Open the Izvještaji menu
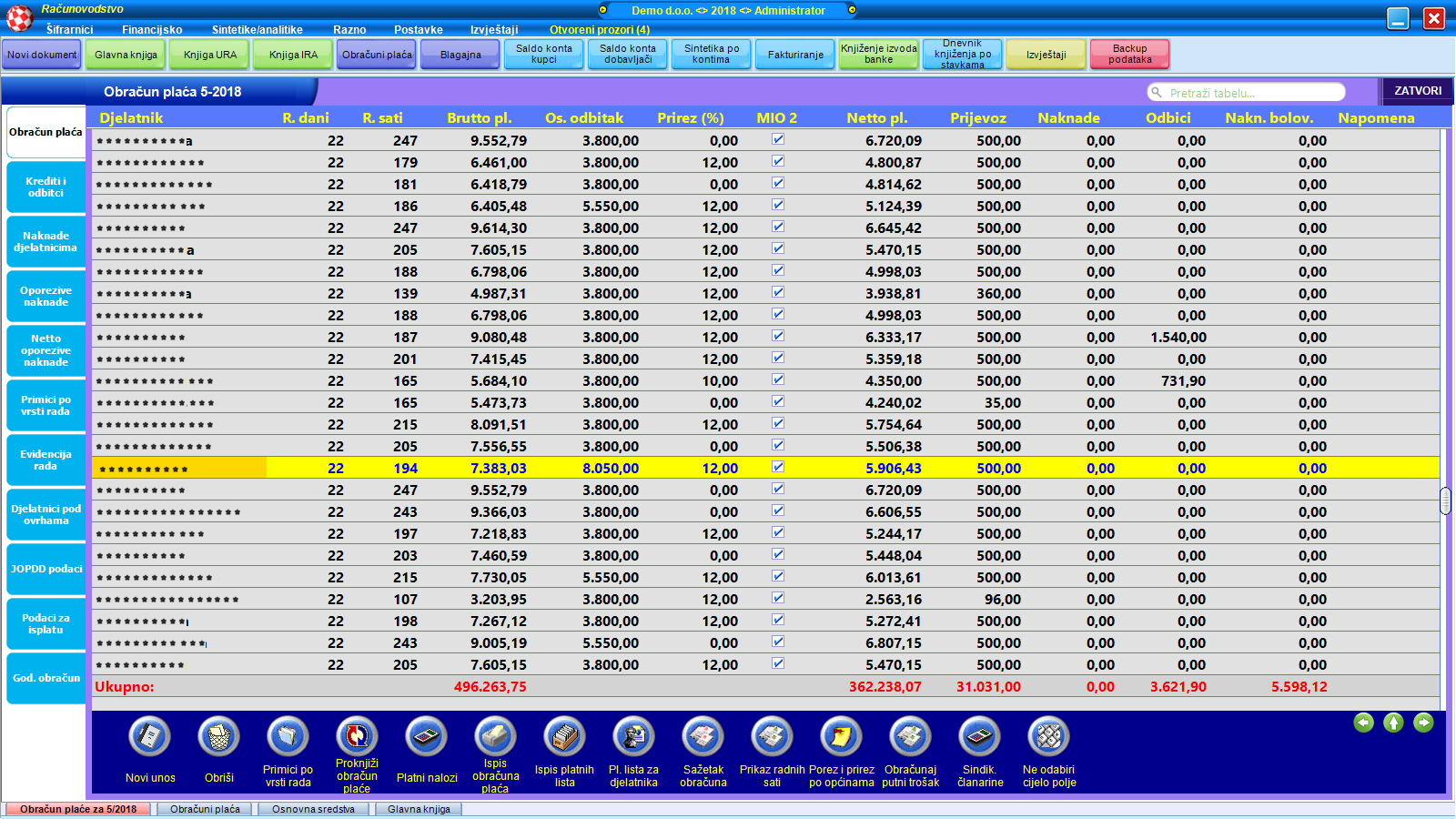The width and height of the screenshot is (1456, 819). pos(494,30)
